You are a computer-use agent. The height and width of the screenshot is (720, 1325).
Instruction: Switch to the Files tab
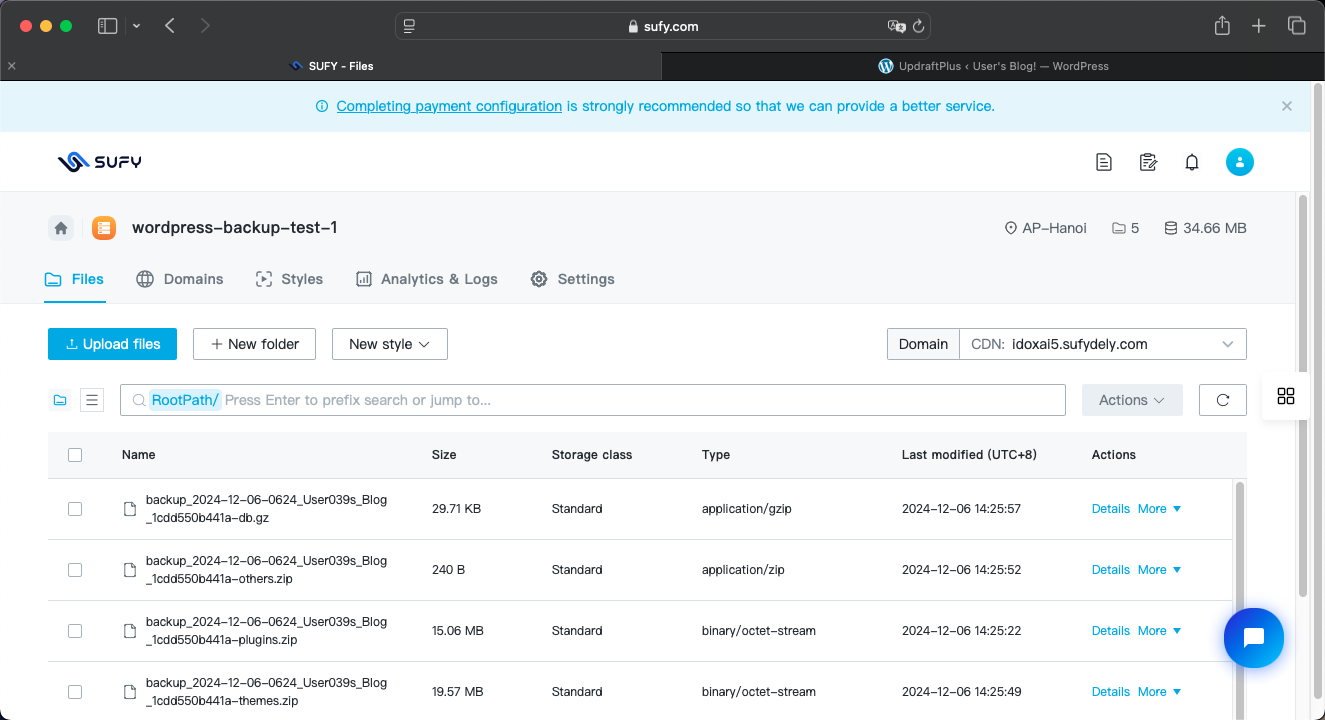(x=74, y=279)
